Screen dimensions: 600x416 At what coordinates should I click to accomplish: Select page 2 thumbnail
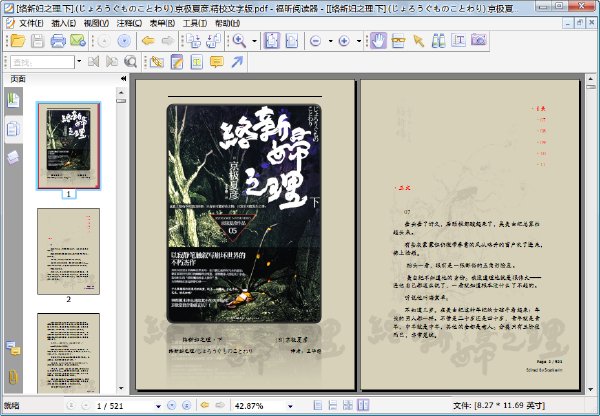pos(68,251)
